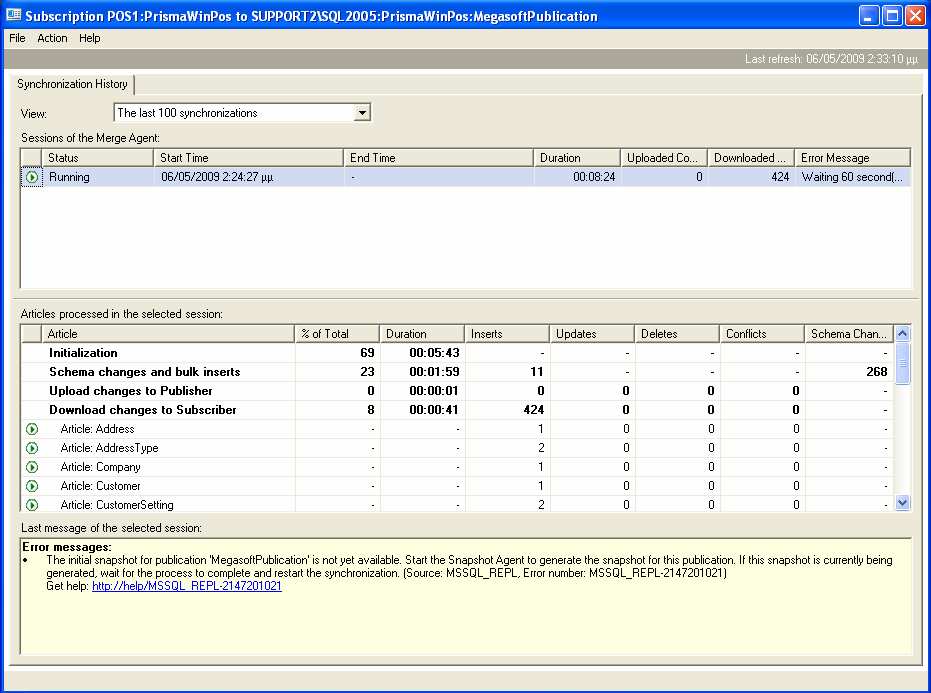Select the Upload changes to Publisher row
Screen dimensions: 931x693
tap(457, 391)
